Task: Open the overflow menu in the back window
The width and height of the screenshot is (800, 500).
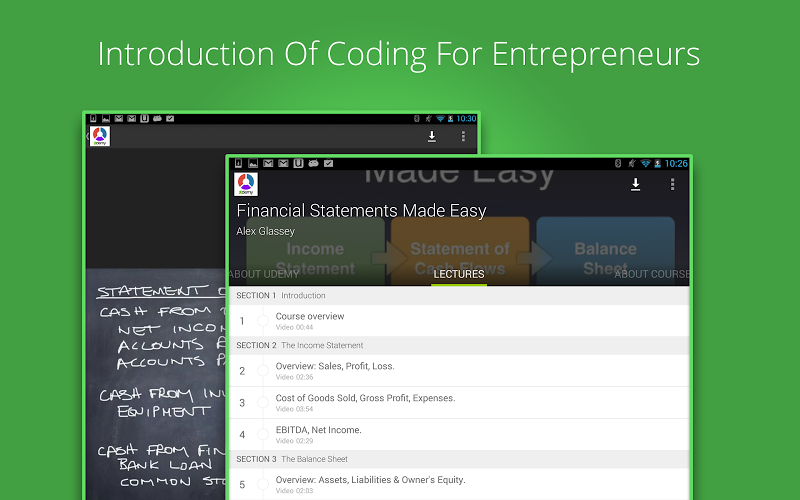Action: click(463, 136)
